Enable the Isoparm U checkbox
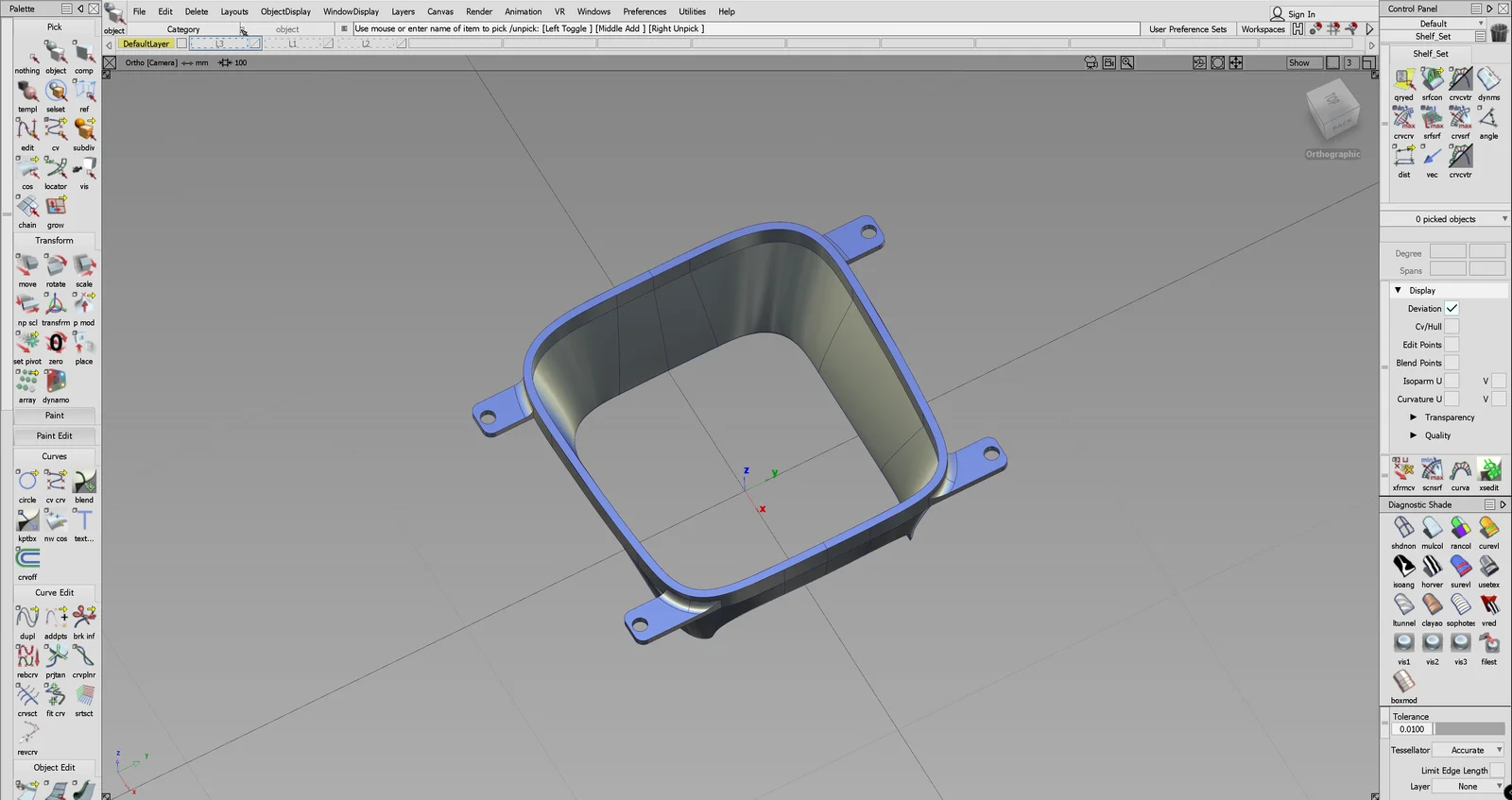 click(1452, 381)
